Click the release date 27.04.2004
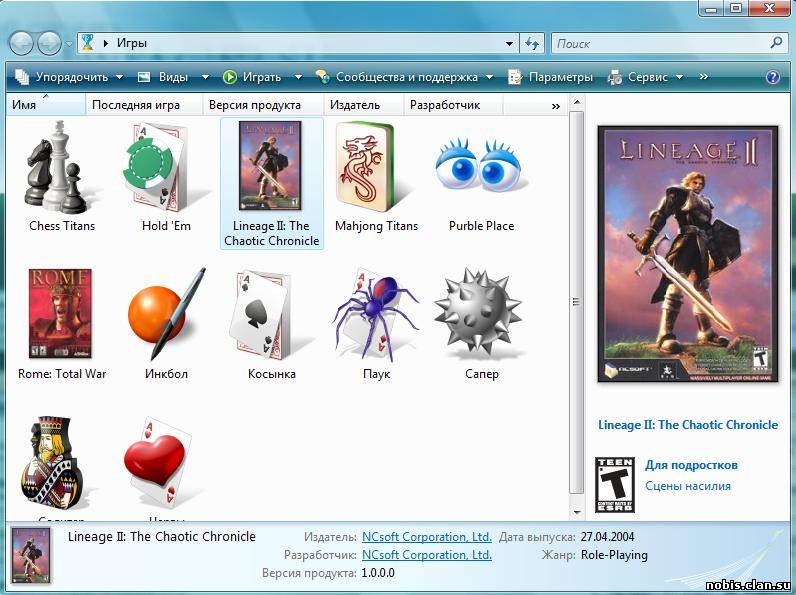 click(608, 537)
